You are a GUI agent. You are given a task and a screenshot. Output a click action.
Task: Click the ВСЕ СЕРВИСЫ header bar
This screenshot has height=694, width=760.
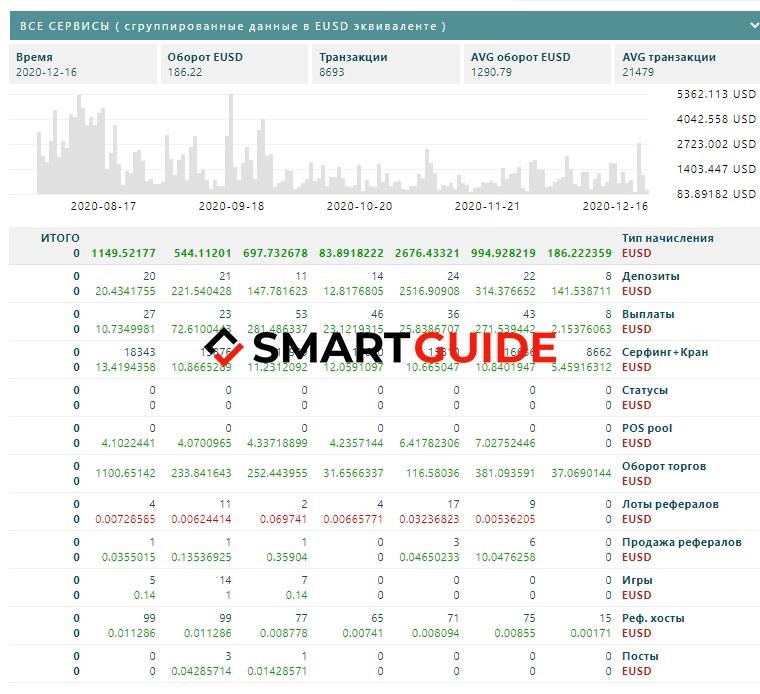(x=385, y=26)
